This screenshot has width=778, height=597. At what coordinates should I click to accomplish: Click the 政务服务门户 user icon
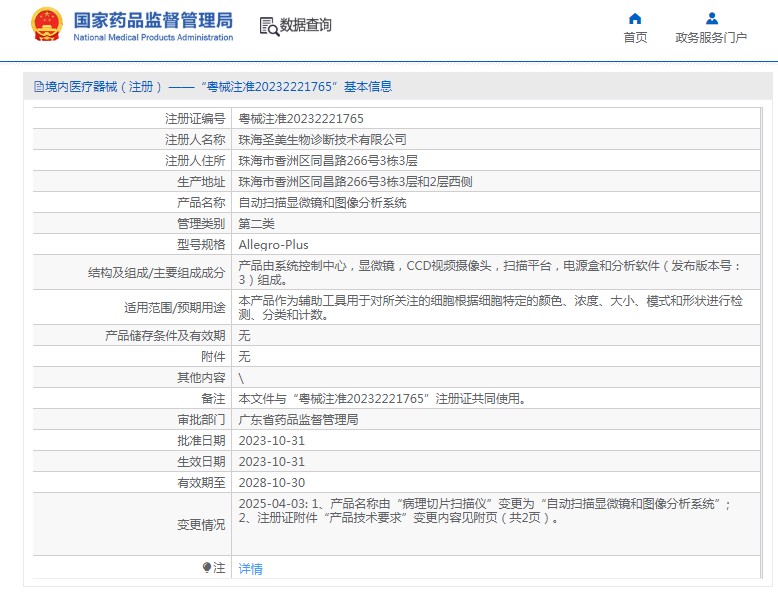point(712,19)
